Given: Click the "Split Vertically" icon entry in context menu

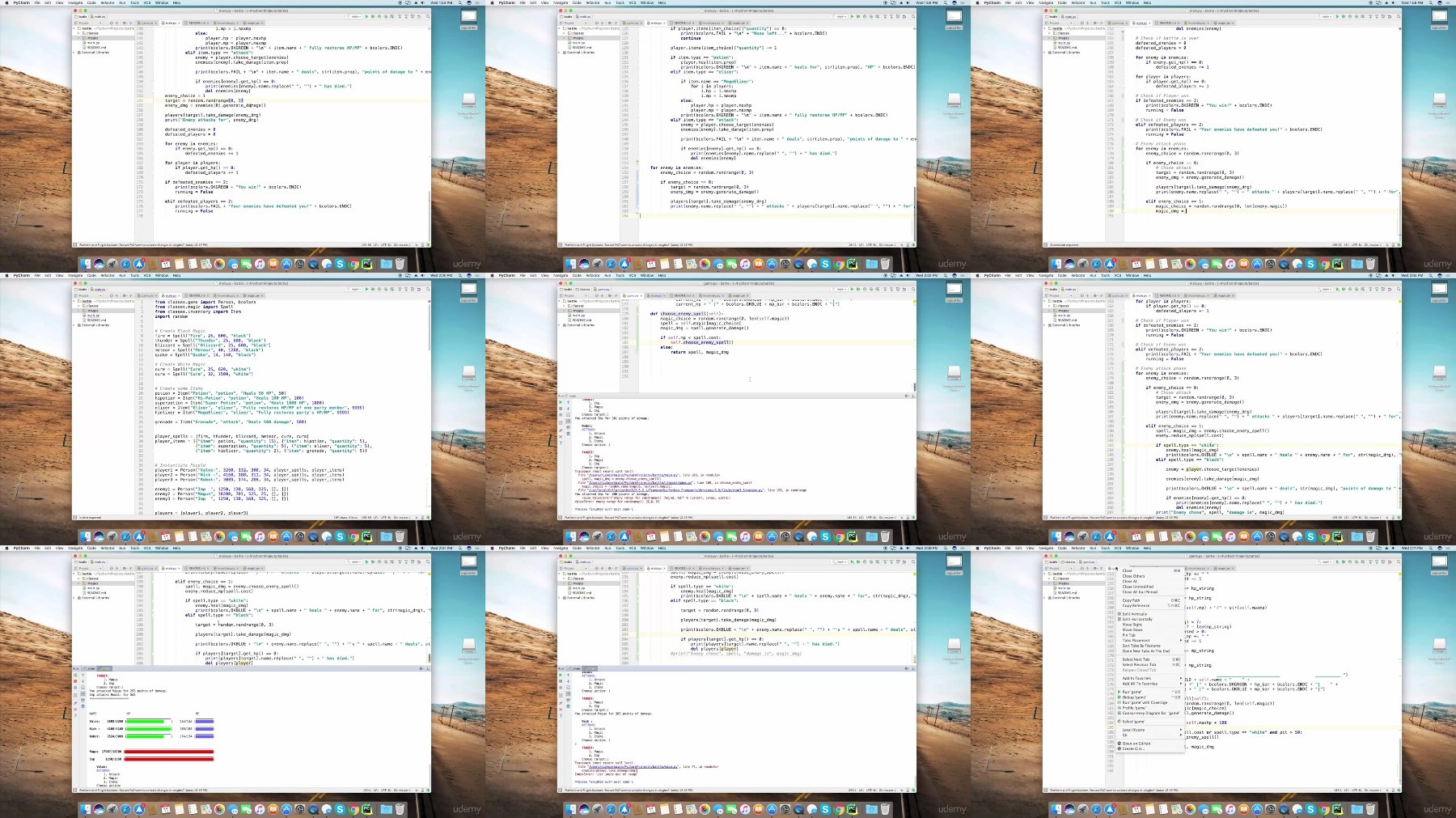Looking at the screenshot, I should [x=1150, y=614].
